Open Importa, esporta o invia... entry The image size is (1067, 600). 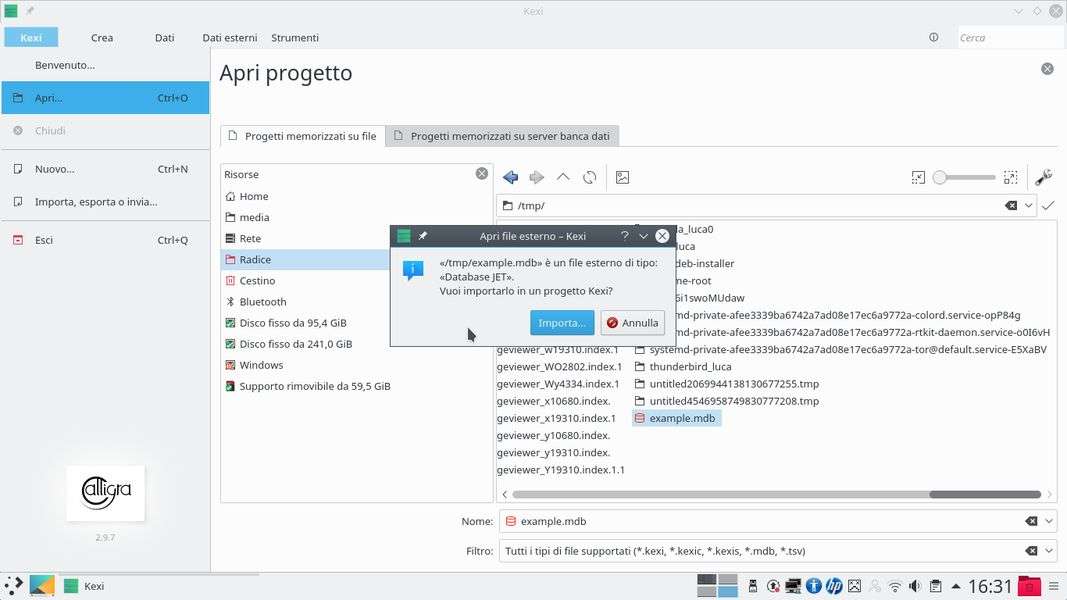(x=105, y=201)
